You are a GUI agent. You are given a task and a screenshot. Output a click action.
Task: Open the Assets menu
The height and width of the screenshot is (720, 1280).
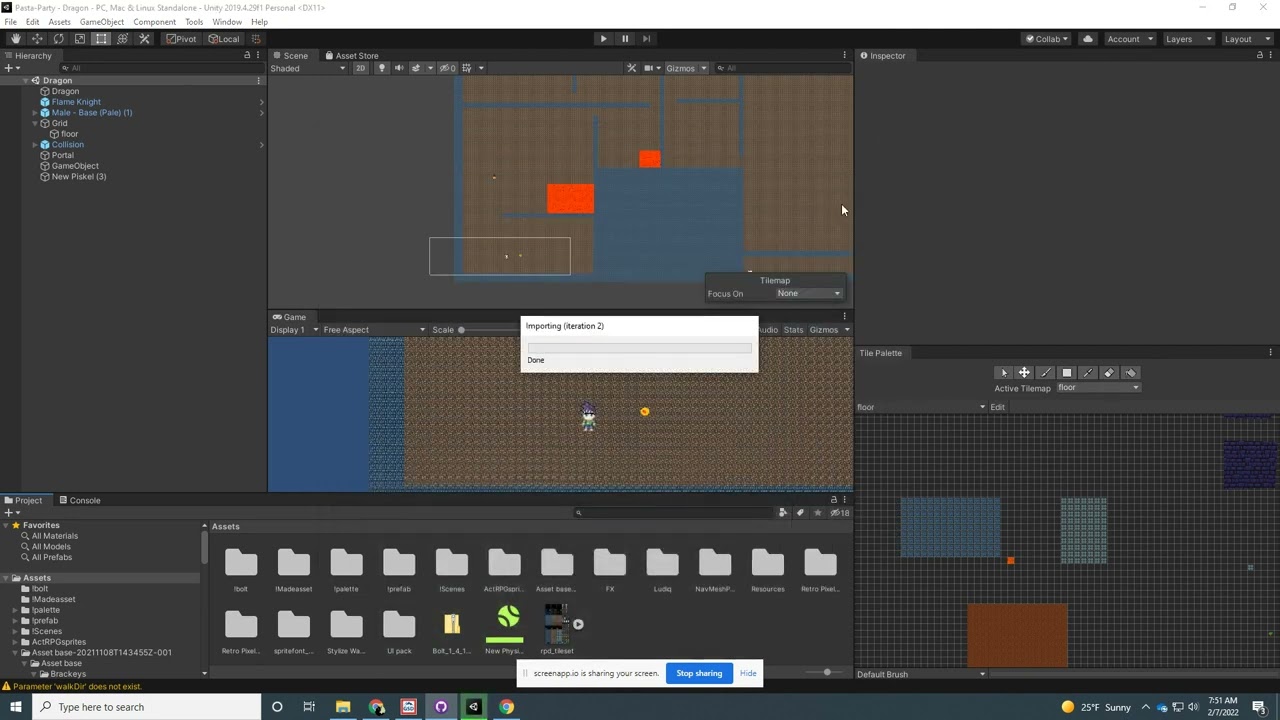[x=59, y=22]
